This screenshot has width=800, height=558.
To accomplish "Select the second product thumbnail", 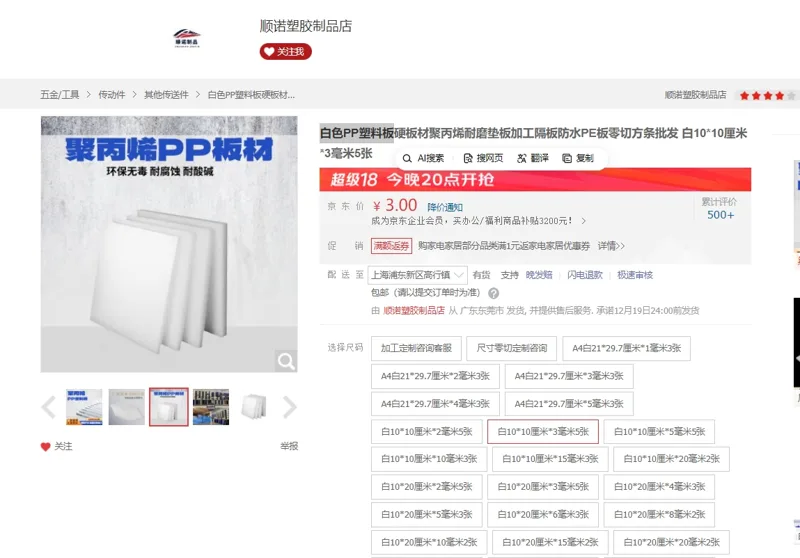I will pyautogui.click(x=127, y=407).
